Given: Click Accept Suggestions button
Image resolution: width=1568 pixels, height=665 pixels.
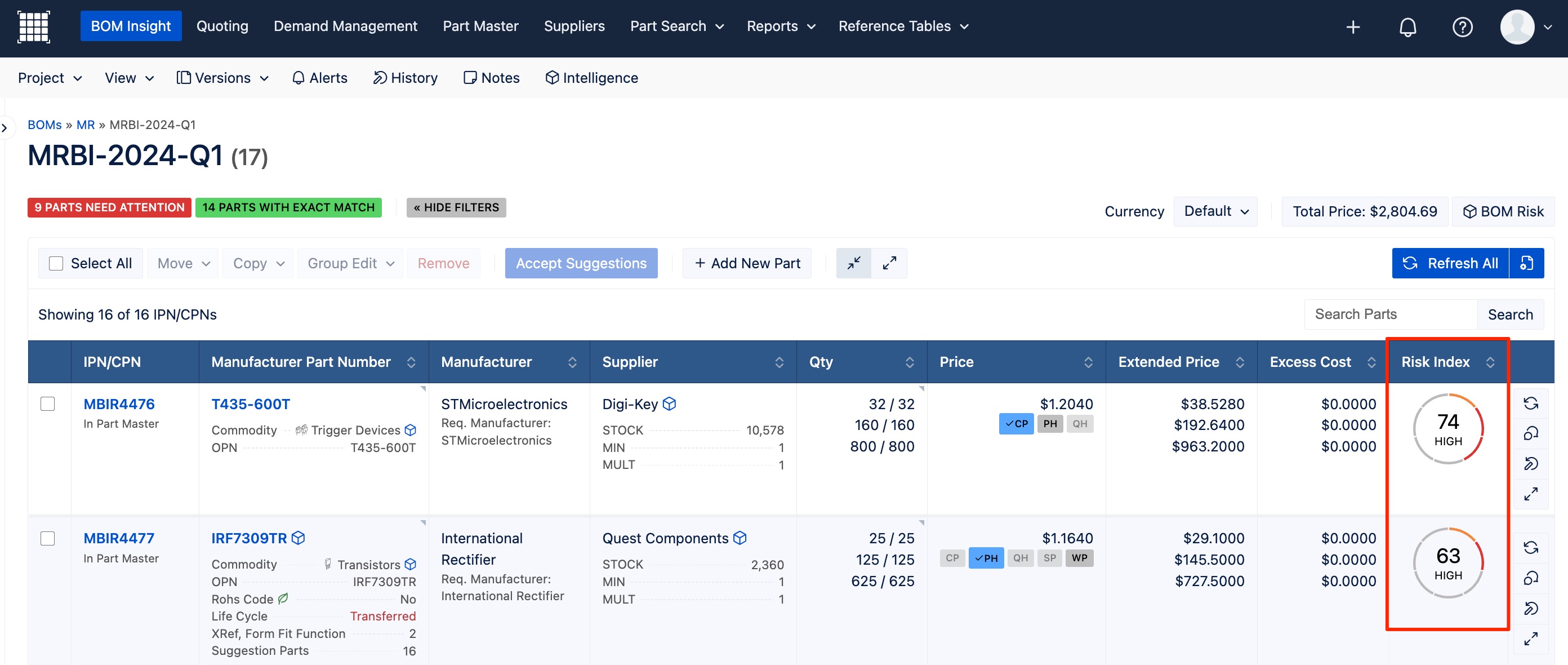Looking at the screenshot, I should click(581, 263).
